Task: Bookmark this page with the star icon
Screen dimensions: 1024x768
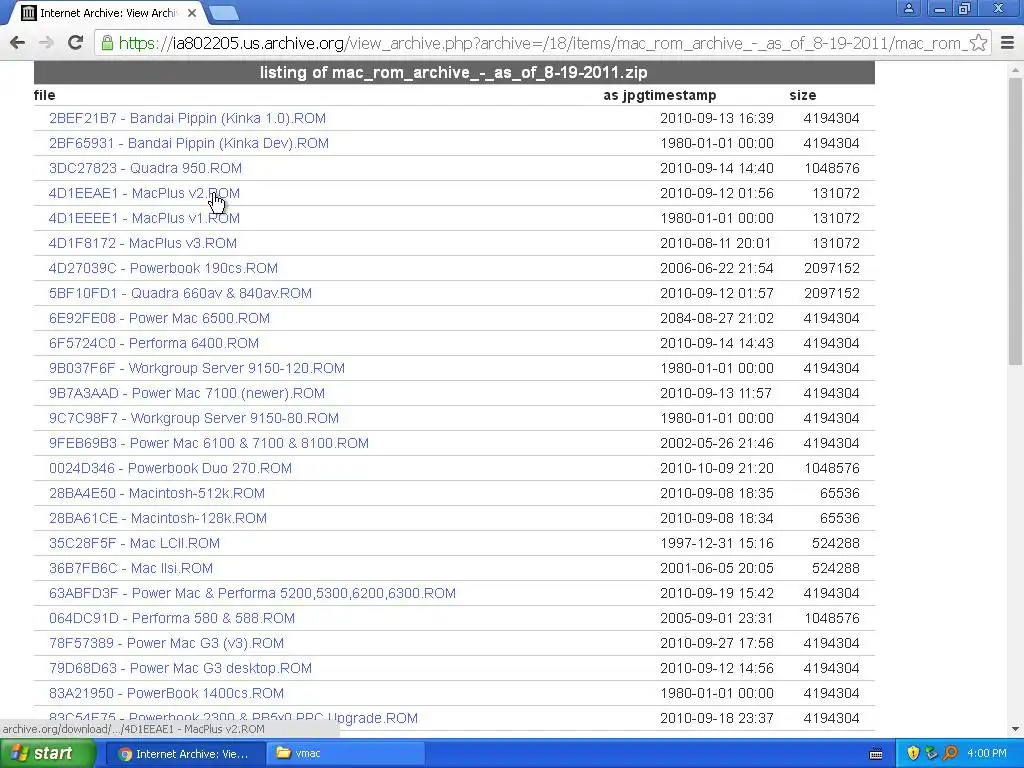Action: coord(978,43)
